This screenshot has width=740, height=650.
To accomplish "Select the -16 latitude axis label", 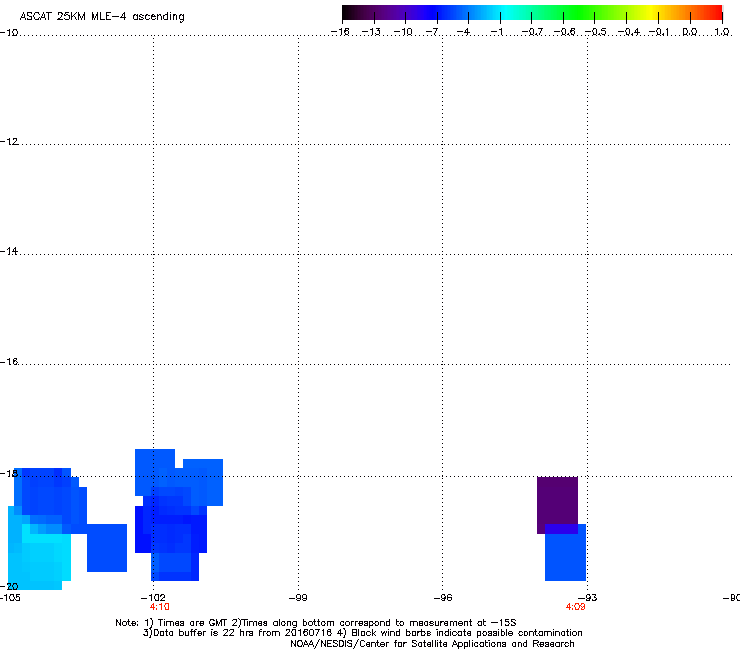I will 9,362.
